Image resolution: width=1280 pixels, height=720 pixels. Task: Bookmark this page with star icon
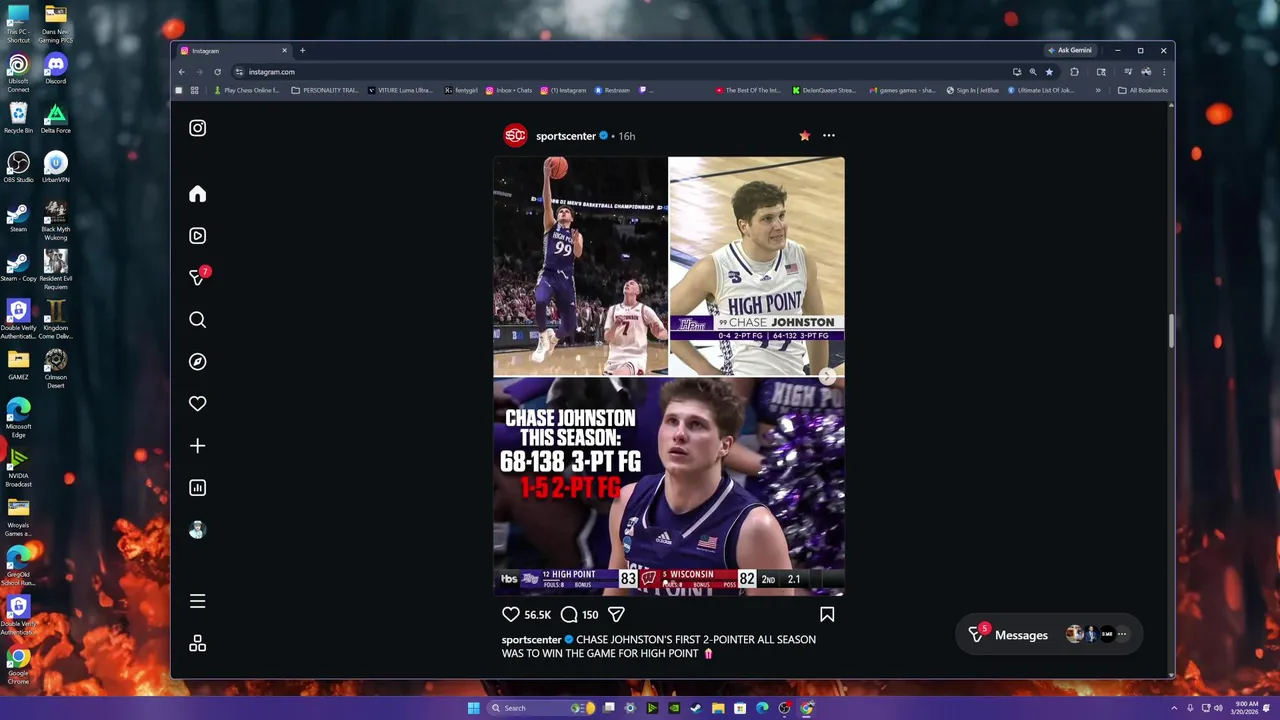1049,72
